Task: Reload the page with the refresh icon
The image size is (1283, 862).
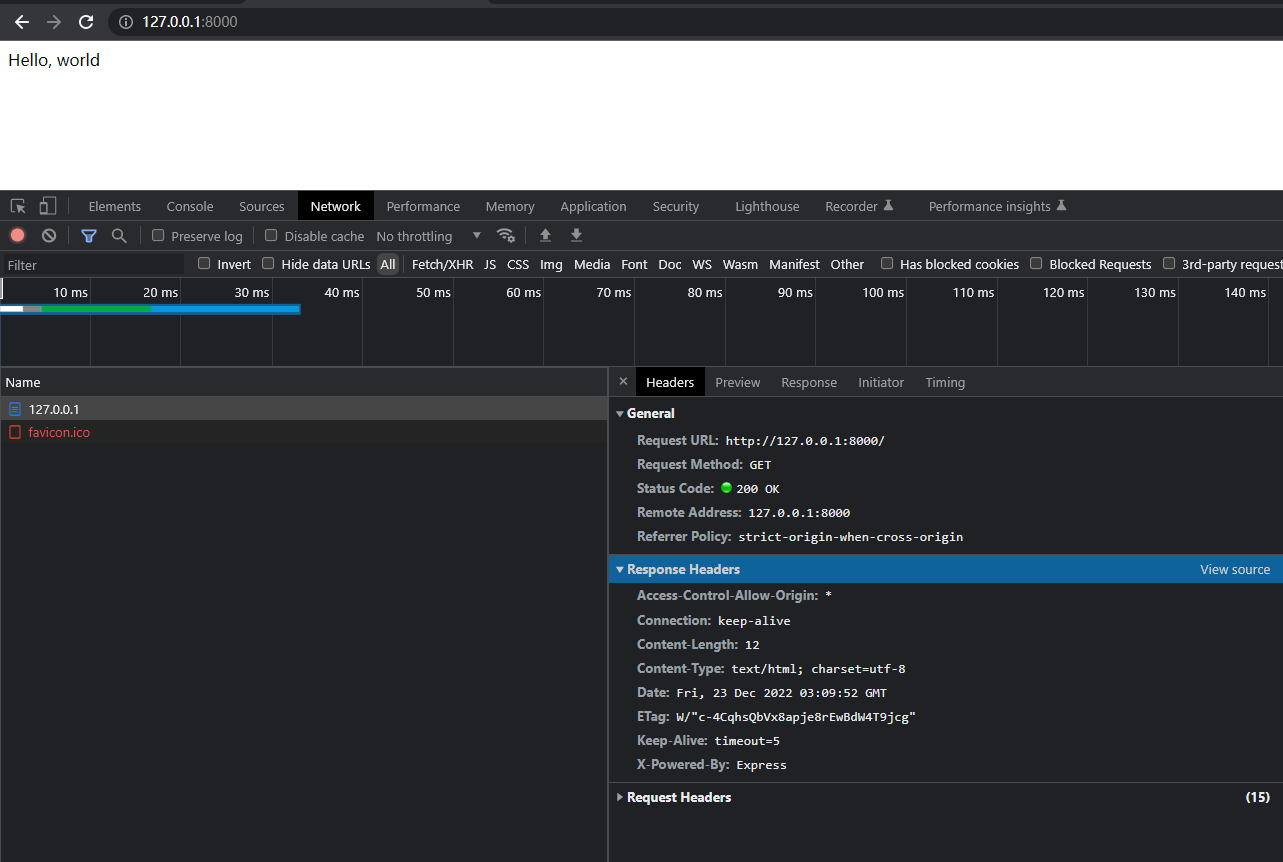Action: [86, 22]
